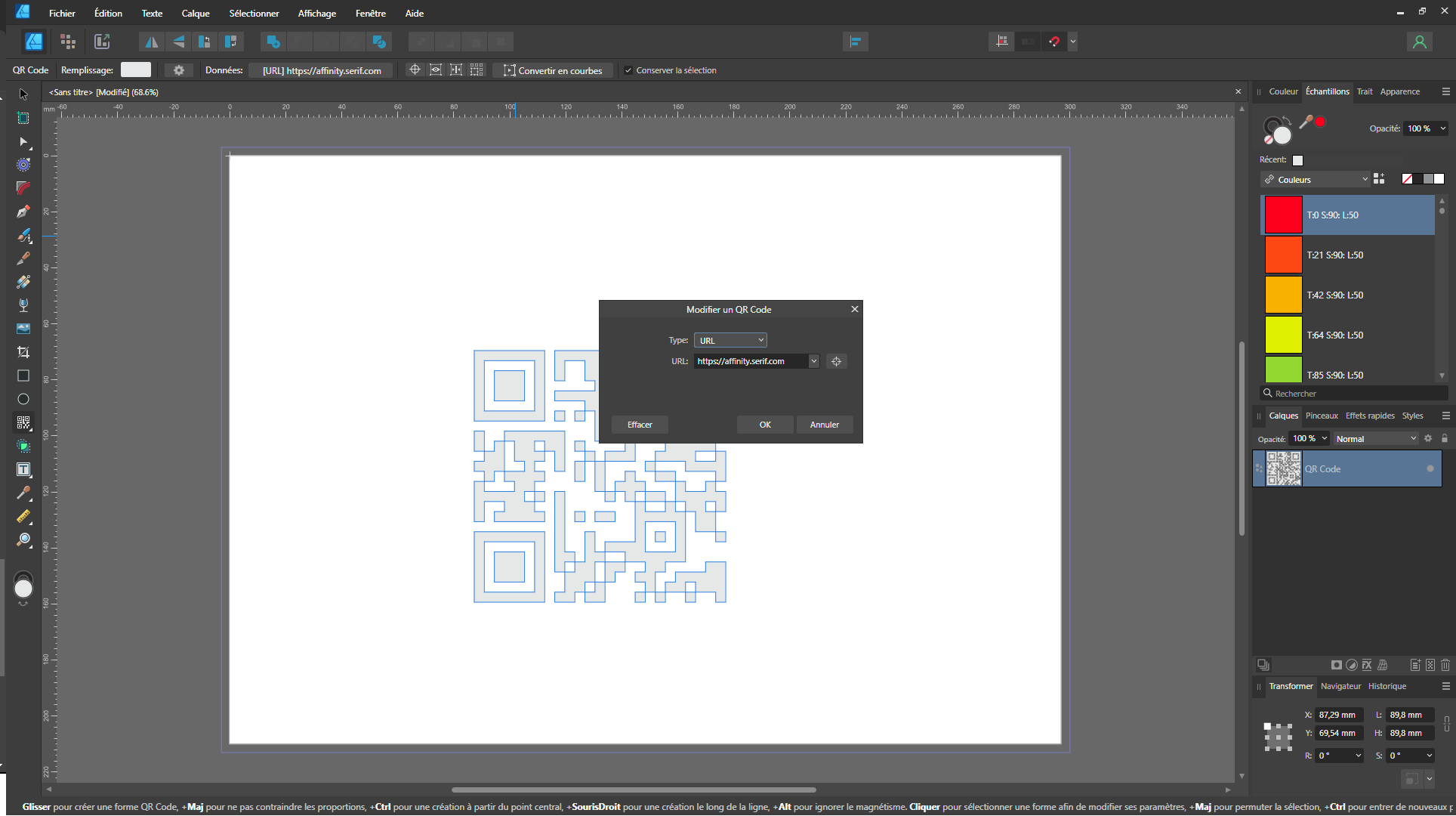The height and width of the screenshot is (816, 1456).
Task: Select the Crop tool
Action: [x=23, y=352]
